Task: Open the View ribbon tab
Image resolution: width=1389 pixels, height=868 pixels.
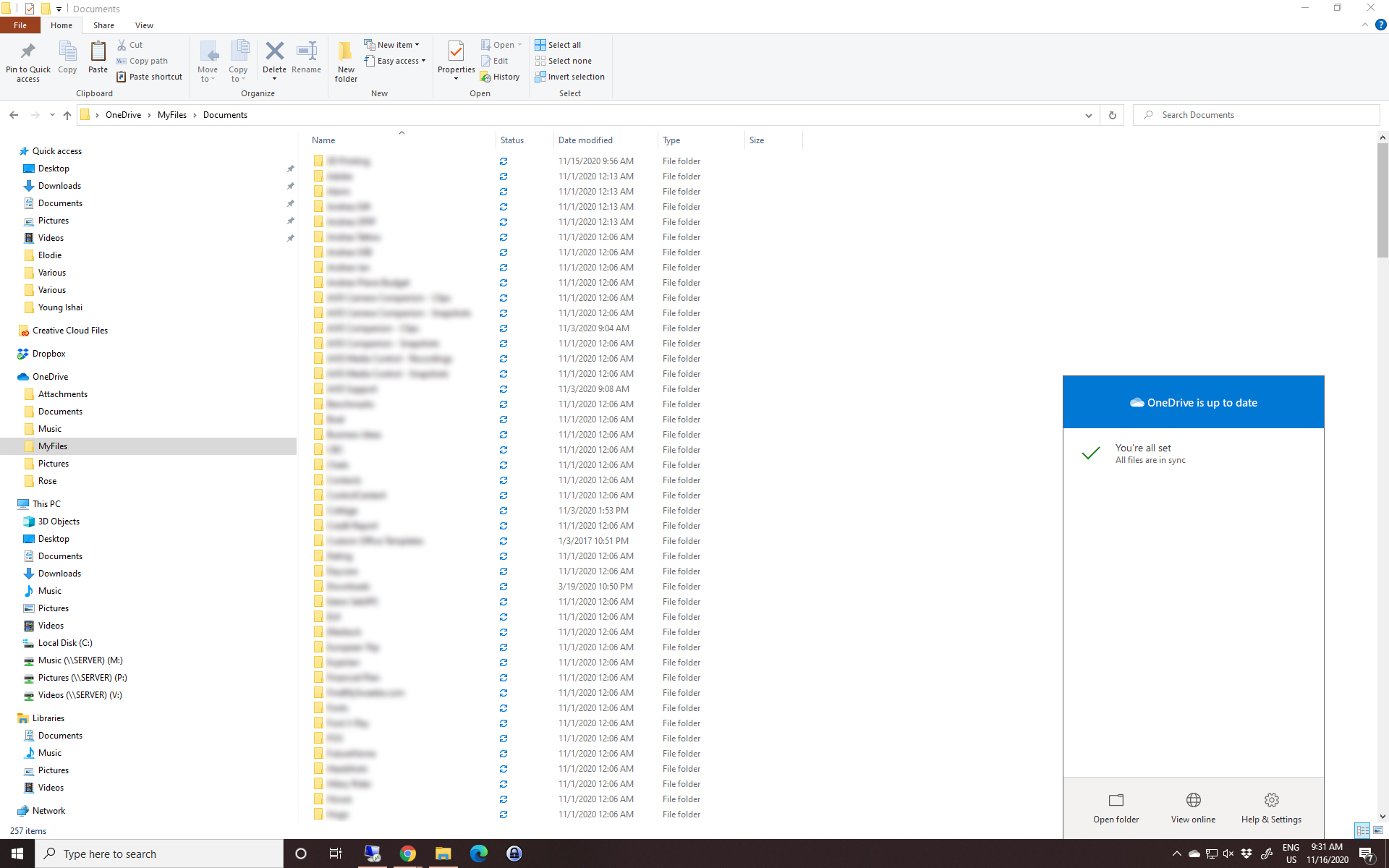Action: (x=144, y=25)
